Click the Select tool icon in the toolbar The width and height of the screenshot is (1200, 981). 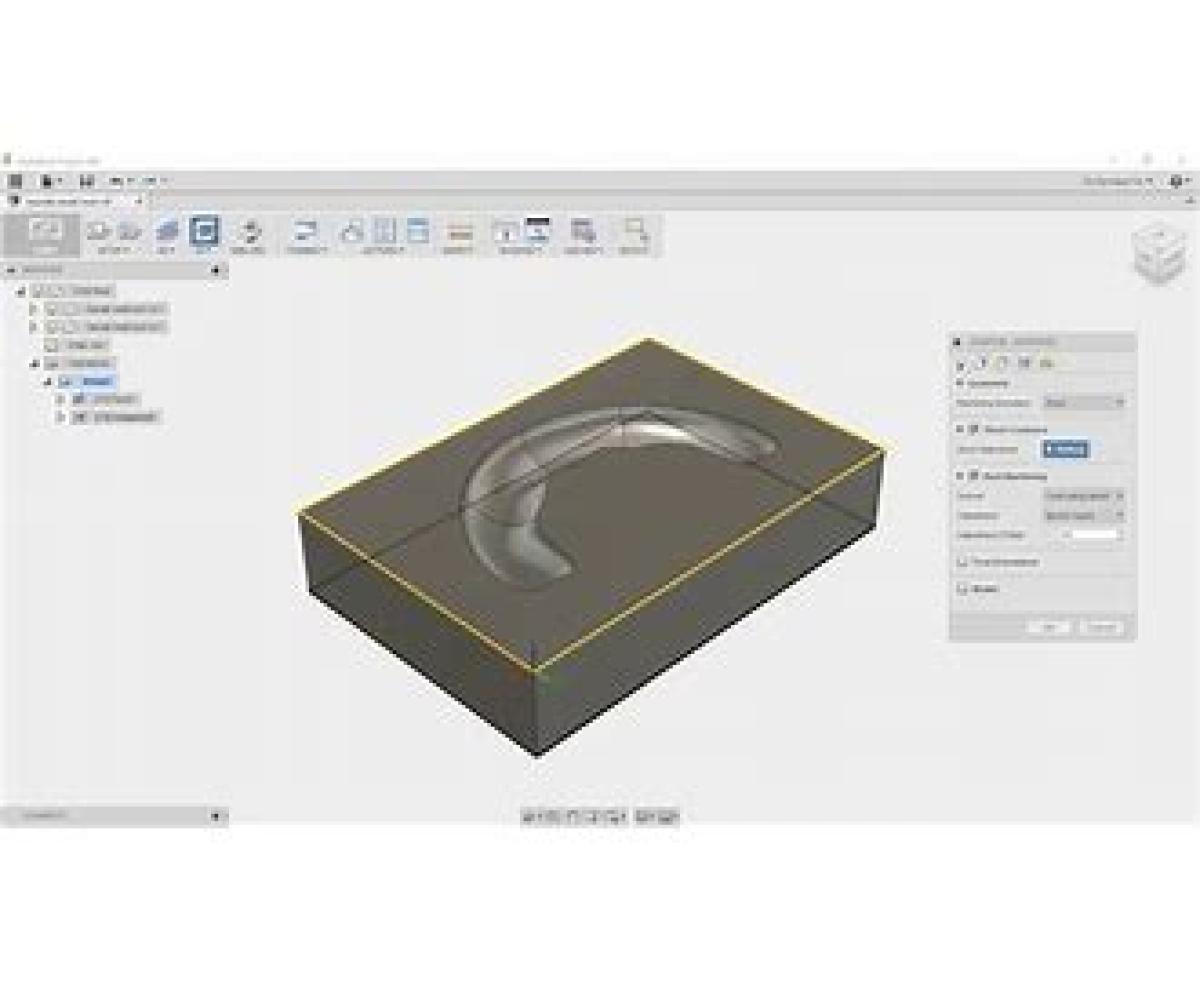point(633,232)
